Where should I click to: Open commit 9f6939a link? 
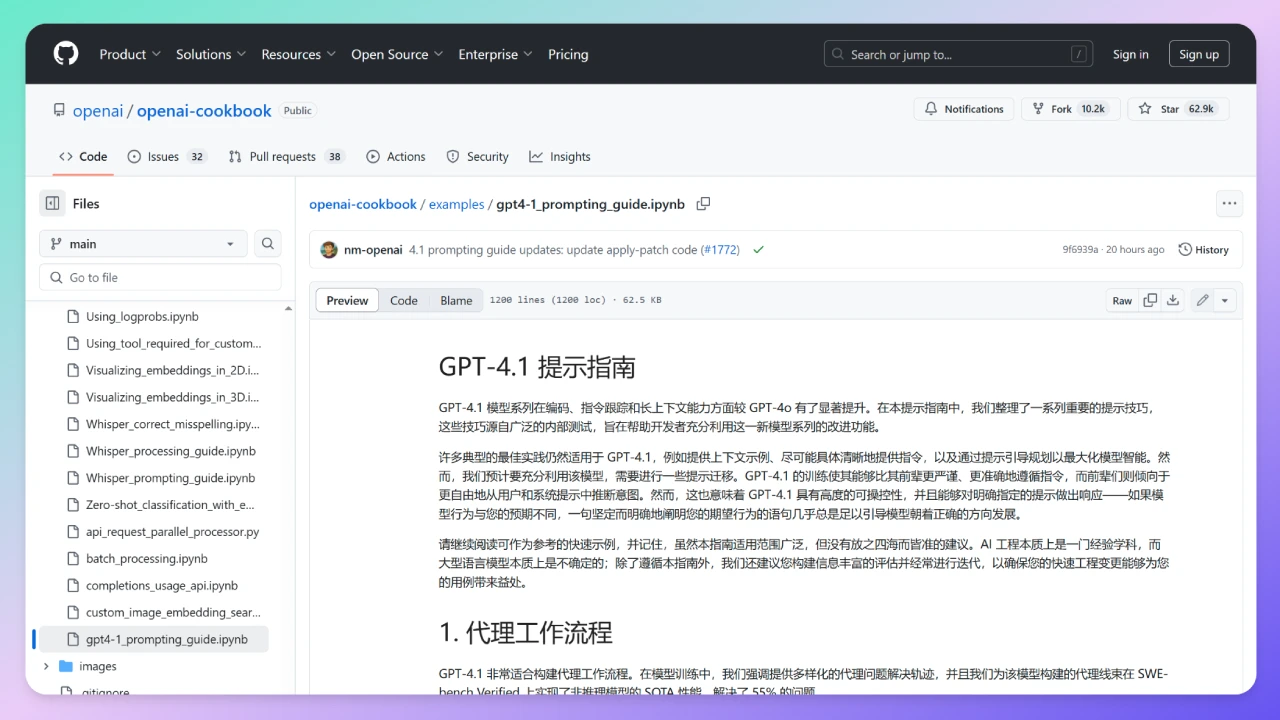(x=1080, y=250)
